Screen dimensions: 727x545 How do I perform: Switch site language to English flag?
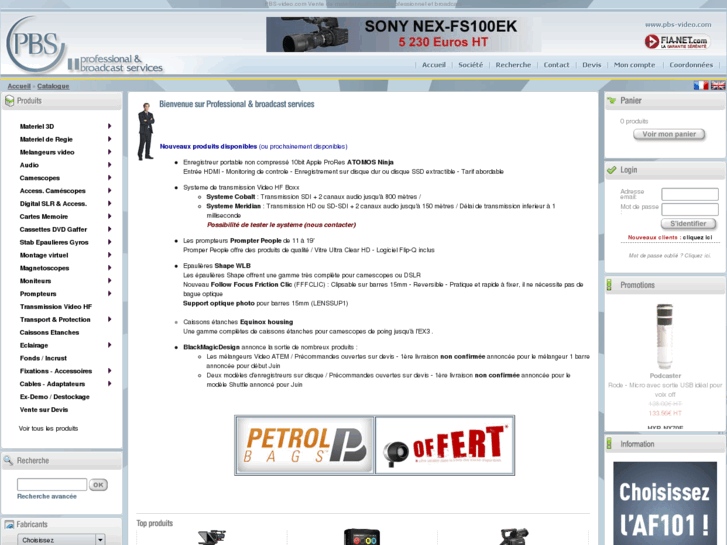(718, 85)
